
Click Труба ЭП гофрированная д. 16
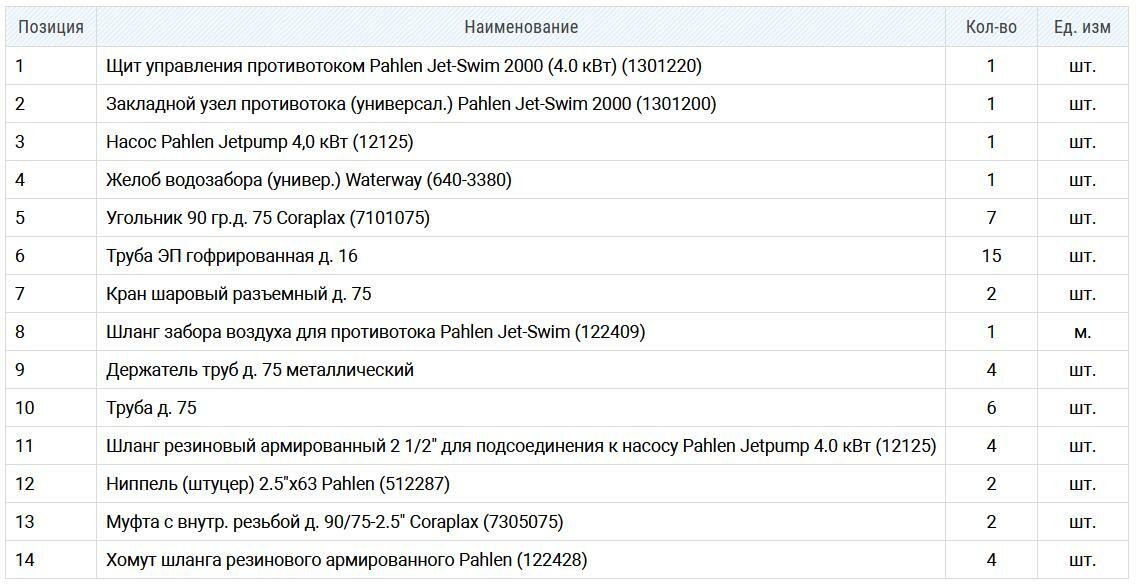[232, 256]
